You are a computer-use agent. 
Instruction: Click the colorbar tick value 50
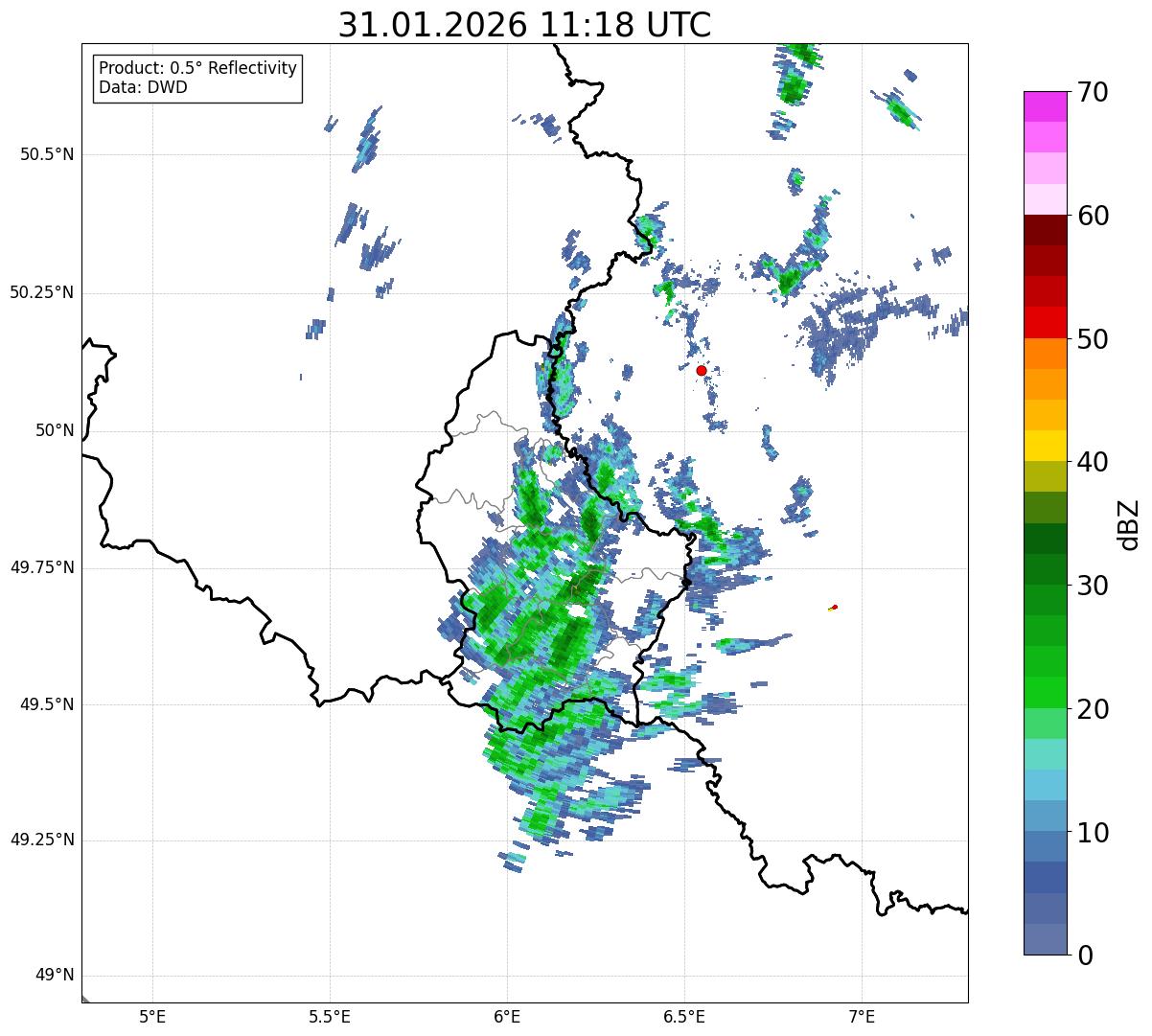[x=1093, y=339]
